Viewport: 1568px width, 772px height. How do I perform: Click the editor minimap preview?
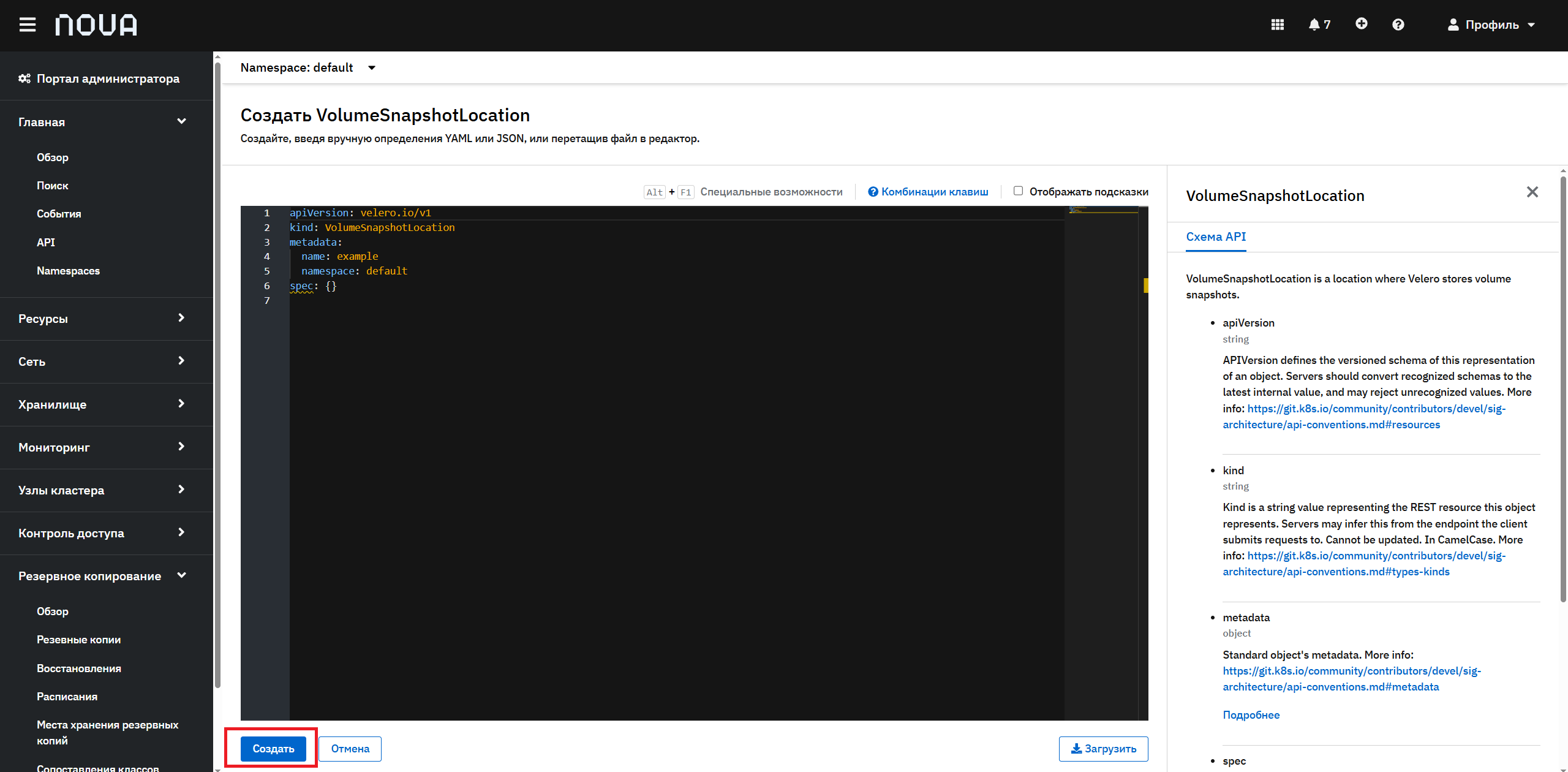[1102, 210]
